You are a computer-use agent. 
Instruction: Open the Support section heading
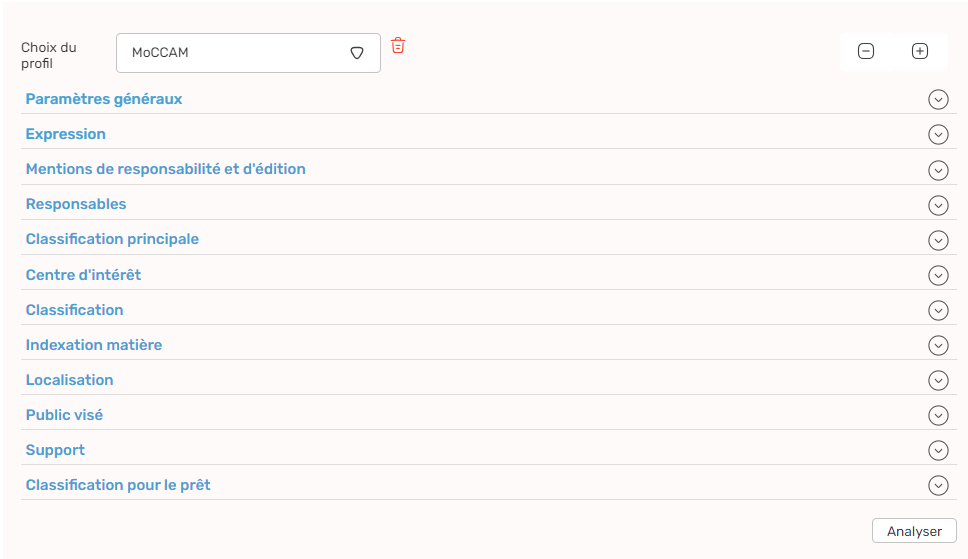55,450
